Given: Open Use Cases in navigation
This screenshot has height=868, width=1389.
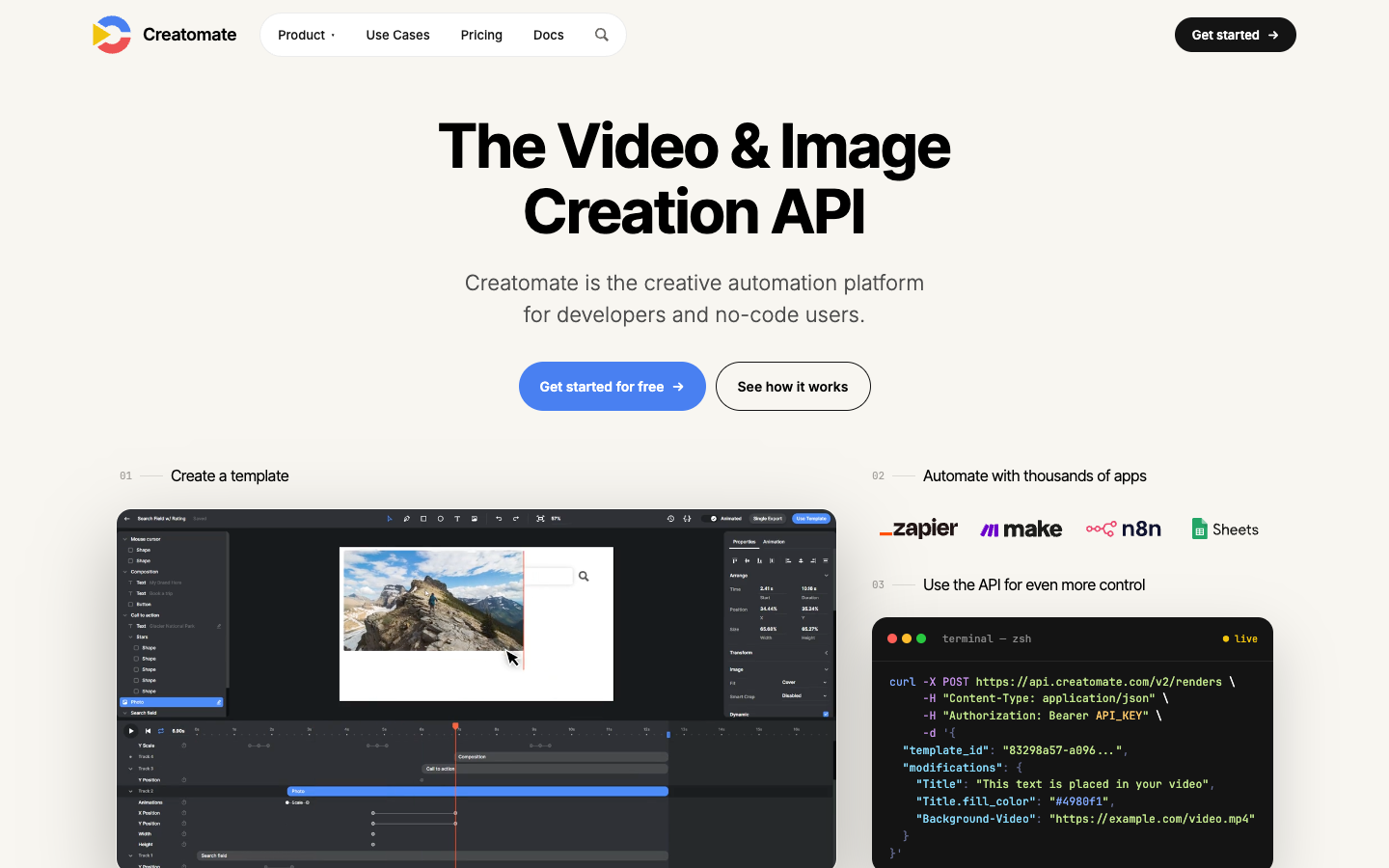Looking at the screenshot, I should [397, 35].
